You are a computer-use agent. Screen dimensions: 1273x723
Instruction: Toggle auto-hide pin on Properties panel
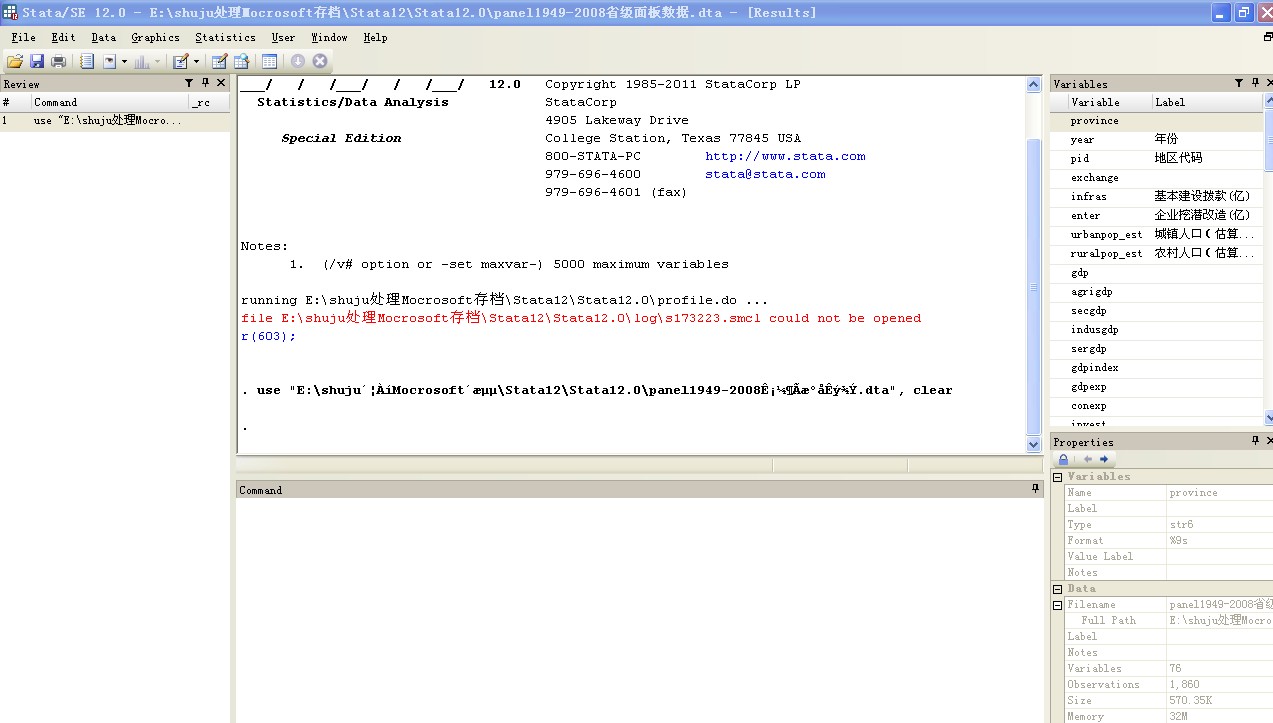click(x=1256, y=441)
